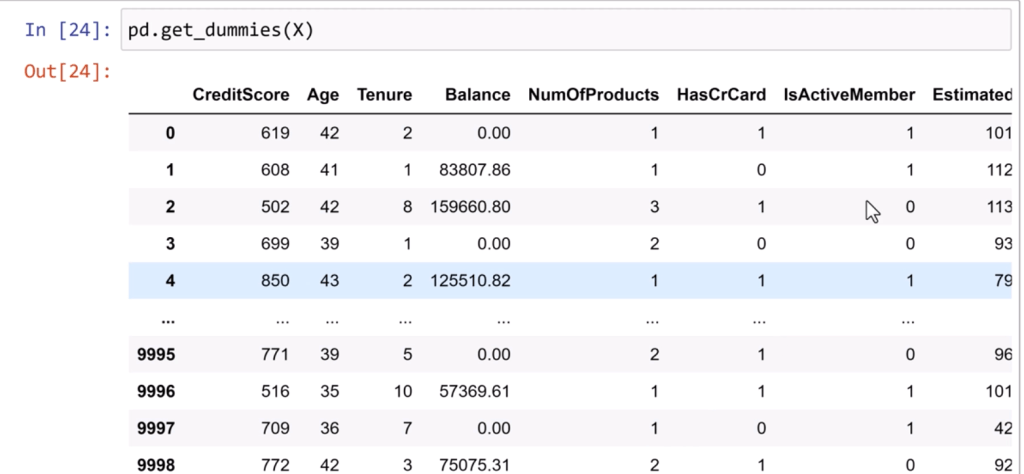The image size is (1024, 474).
Task: Click the Out[24] output prompt label
Action: coord(68,72)
